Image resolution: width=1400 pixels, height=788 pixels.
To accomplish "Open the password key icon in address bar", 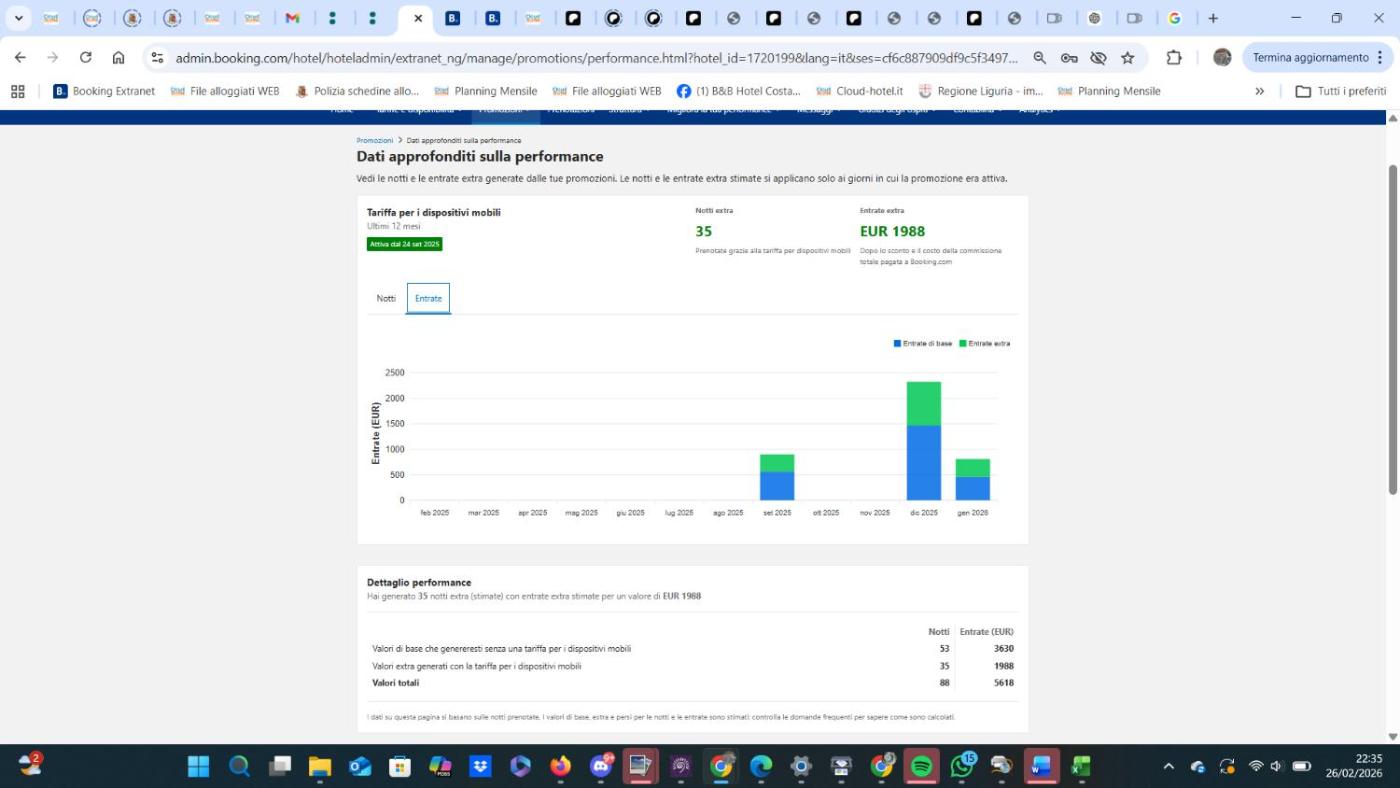I will click(x=1069, y=58).
